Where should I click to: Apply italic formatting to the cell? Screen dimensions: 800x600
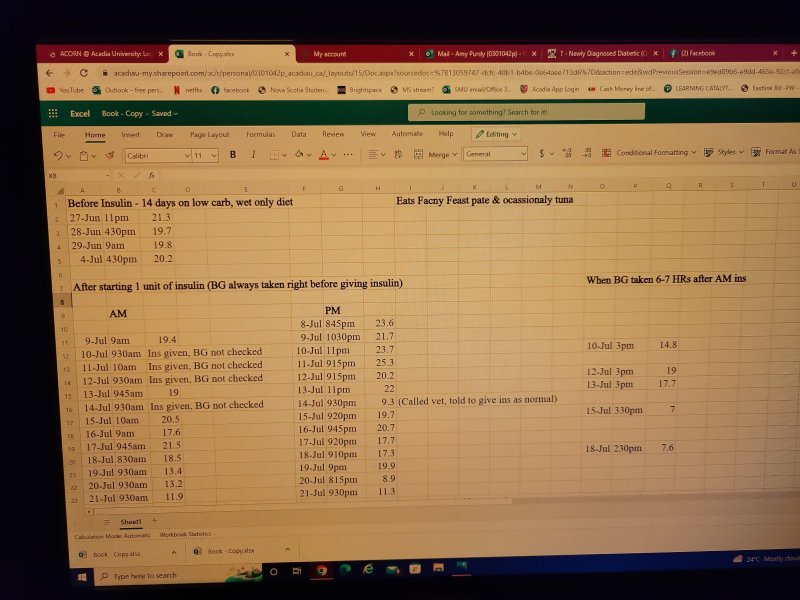254,155
